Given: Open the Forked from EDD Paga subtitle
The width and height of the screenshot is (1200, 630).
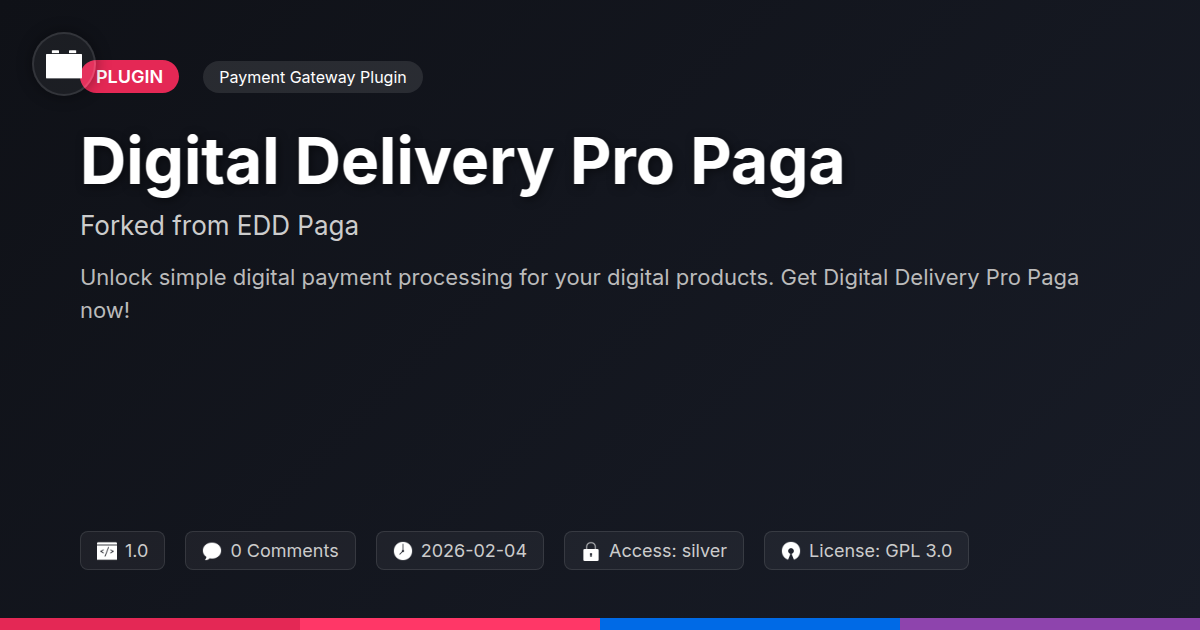Looking at the screenshot, I should 219,226.
